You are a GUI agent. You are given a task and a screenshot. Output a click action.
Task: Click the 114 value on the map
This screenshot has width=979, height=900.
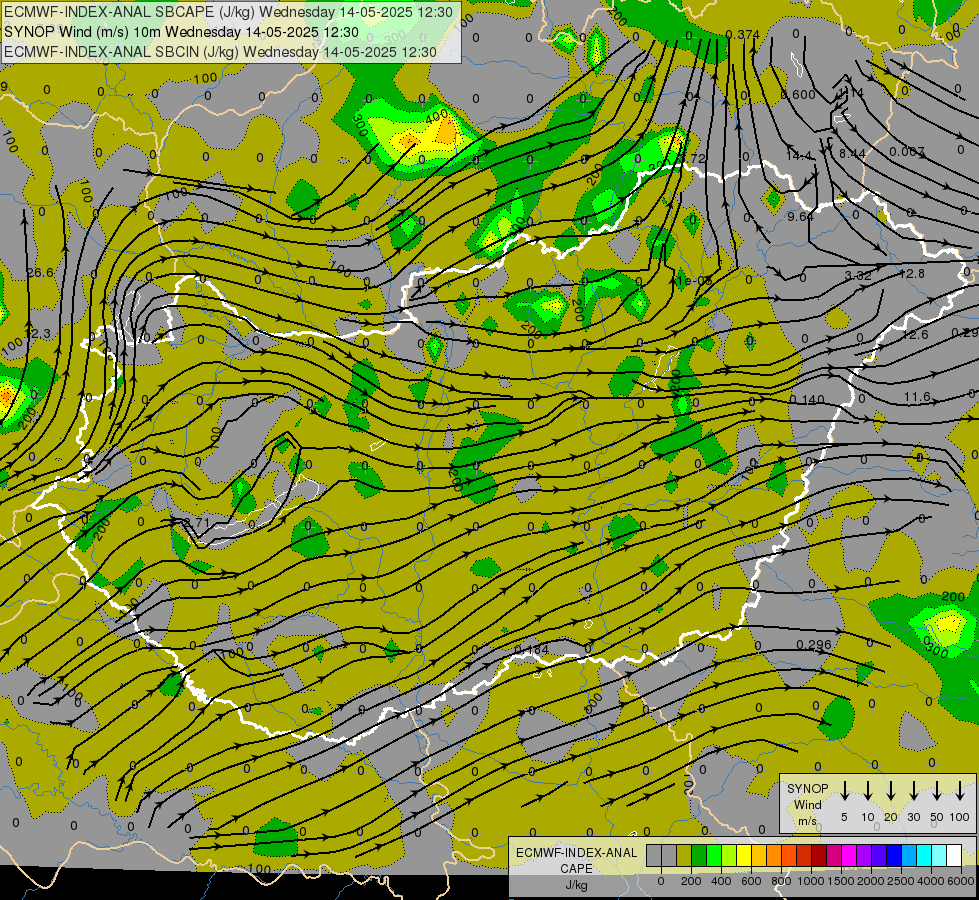point(851,92)
